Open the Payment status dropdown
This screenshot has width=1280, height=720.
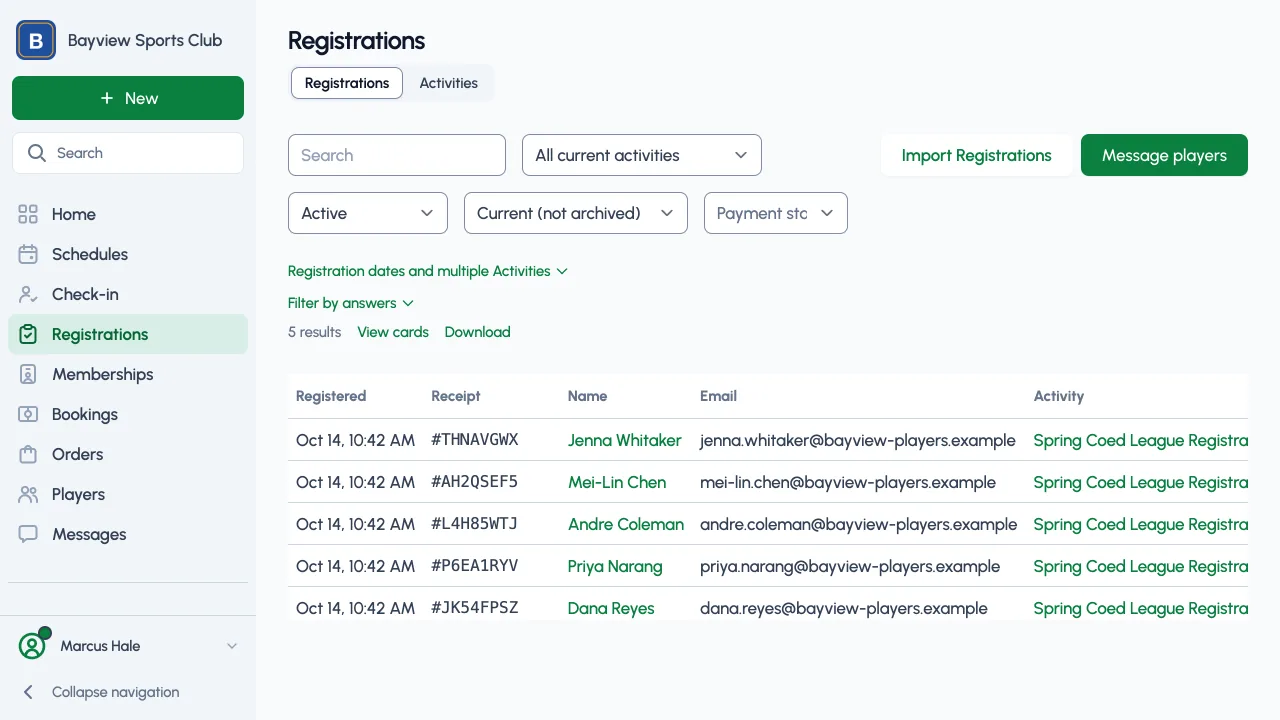(776, 213)
